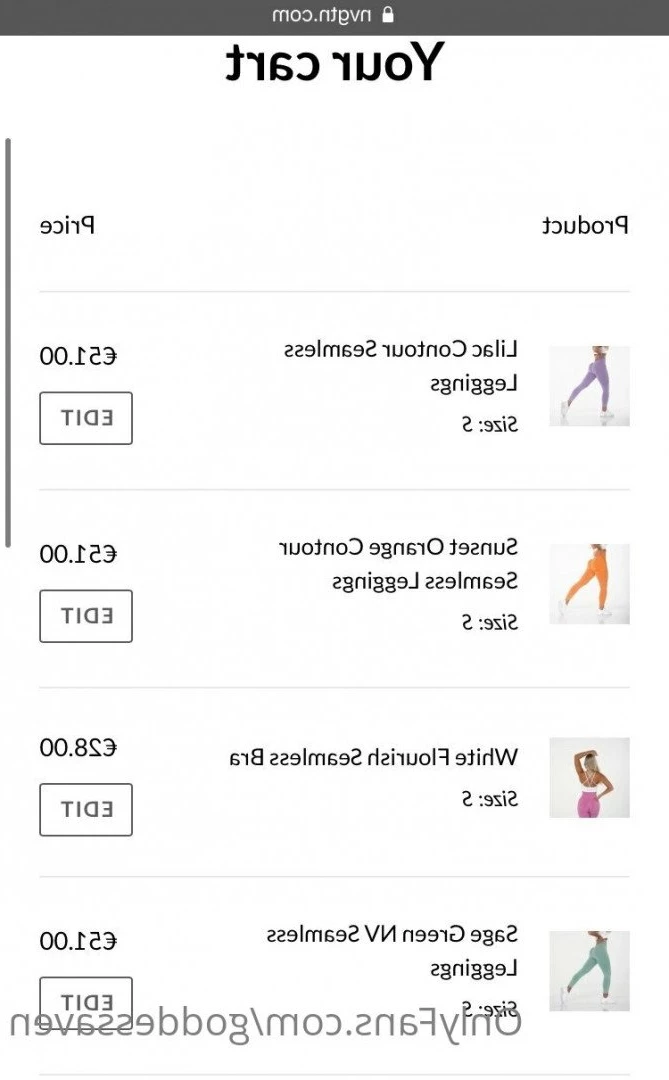Click the Product column header
The height and width of the screenshot is (1080, 669).
pyautogui.click(x=585, y=225)
